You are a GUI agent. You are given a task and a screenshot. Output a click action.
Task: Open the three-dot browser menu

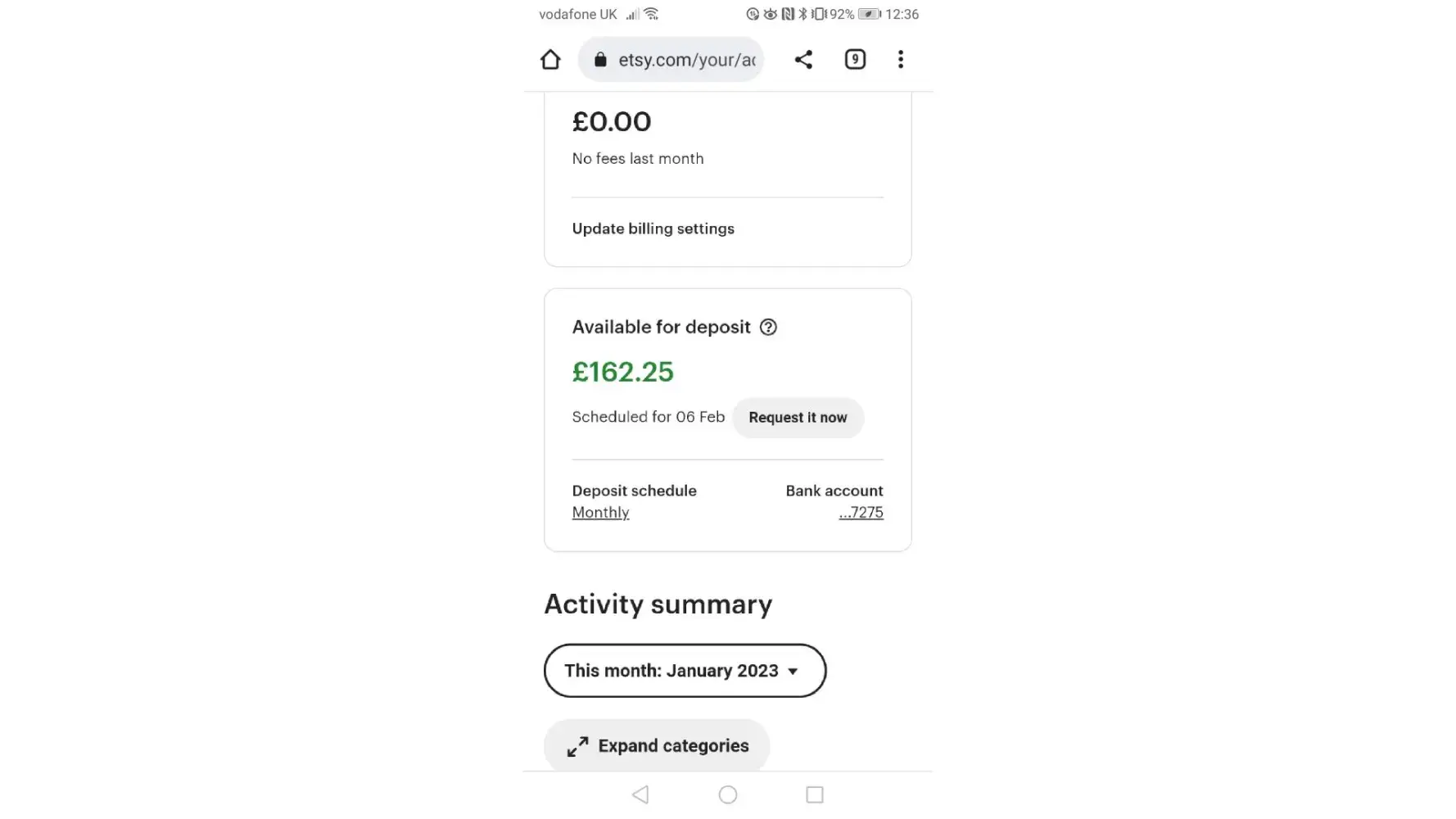click(901, 60)
